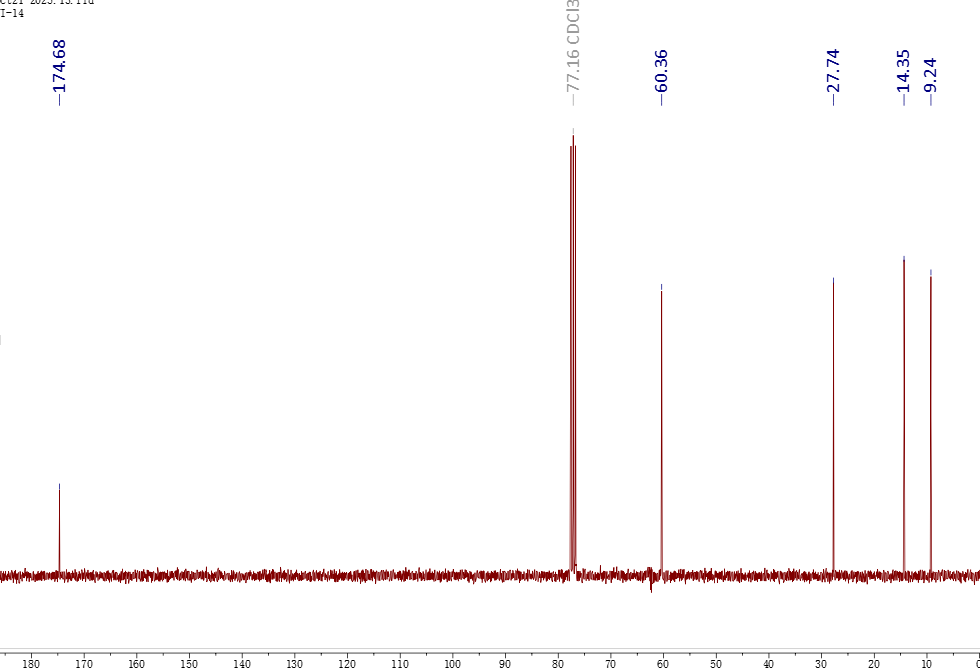Click the 14.35 peak label
The width and height of the screenshot is (980, 670).
click(903, 70)
